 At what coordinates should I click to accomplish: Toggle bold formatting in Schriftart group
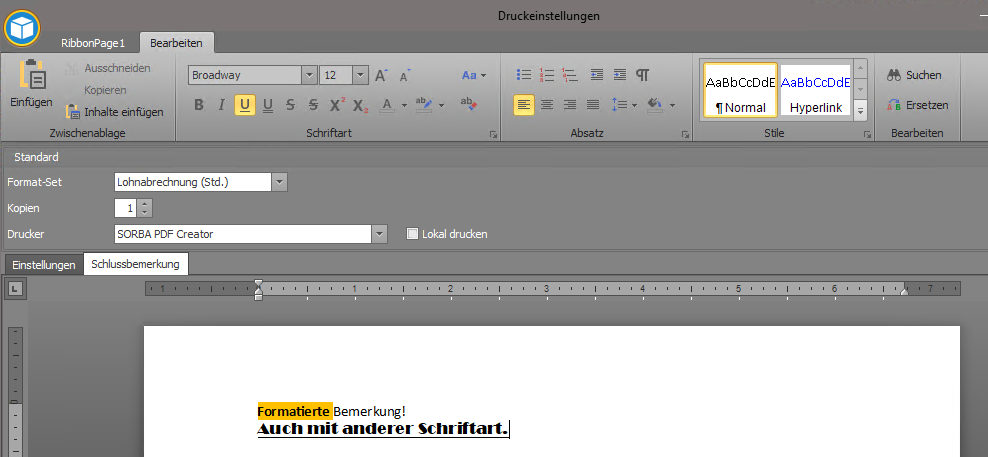click(x=198, y=105)
